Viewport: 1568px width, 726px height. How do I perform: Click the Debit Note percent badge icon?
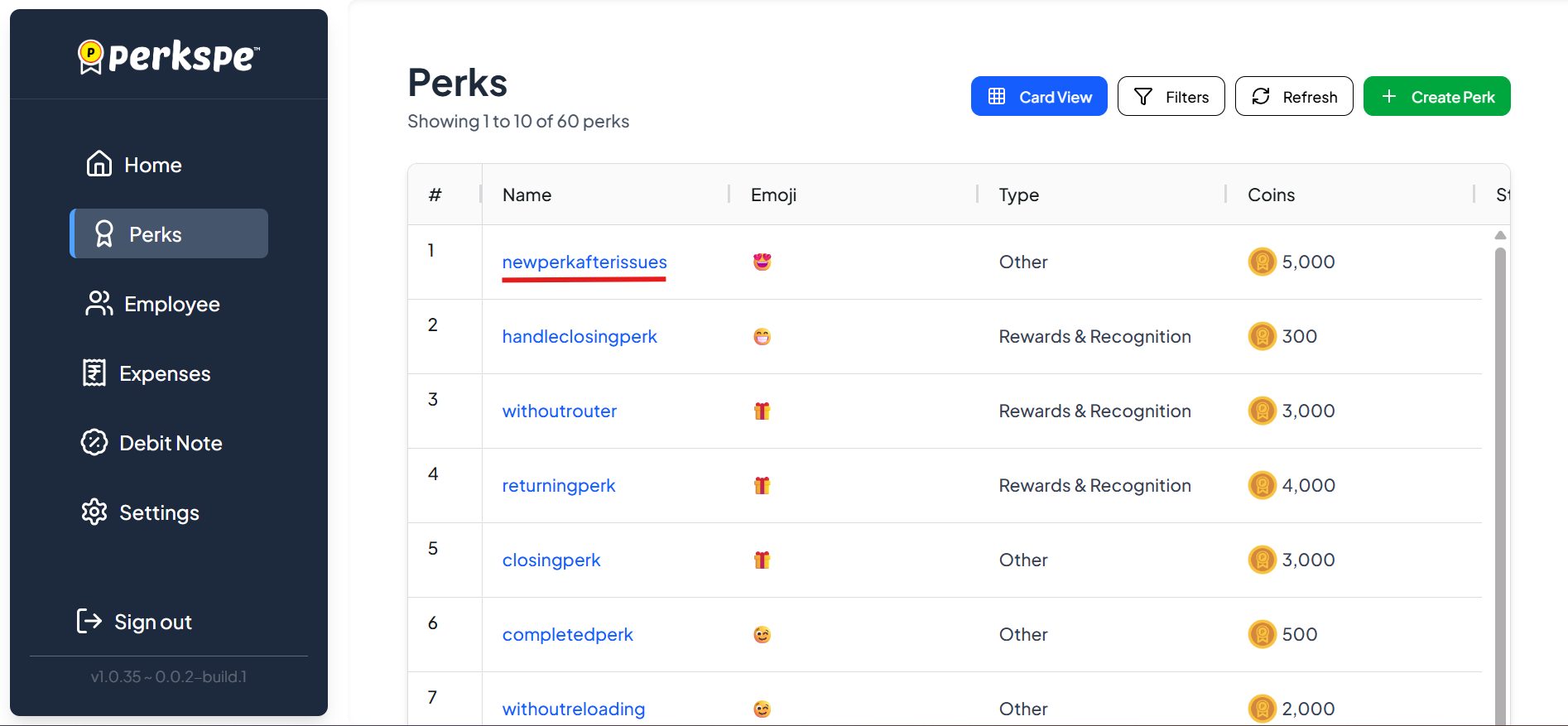tap(94, 443)
